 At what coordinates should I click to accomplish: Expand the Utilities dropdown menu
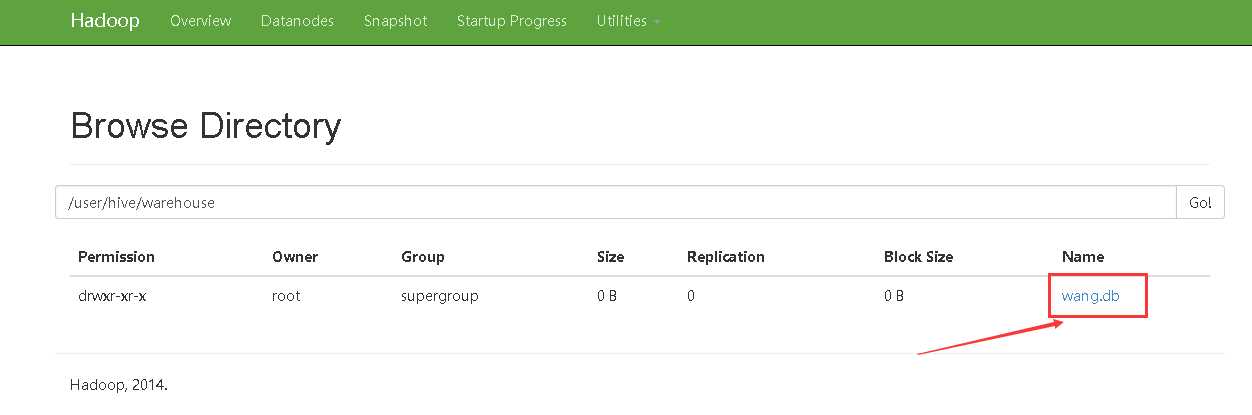[627, 21]
